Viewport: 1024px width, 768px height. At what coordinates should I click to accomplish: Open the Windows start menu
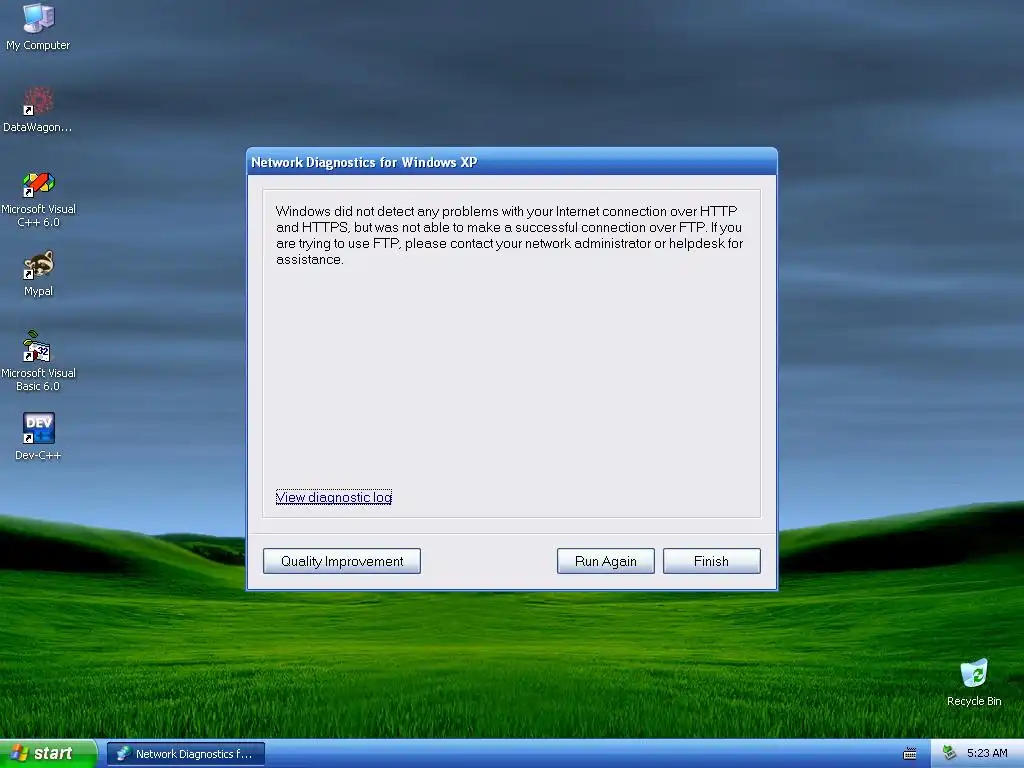48,754
